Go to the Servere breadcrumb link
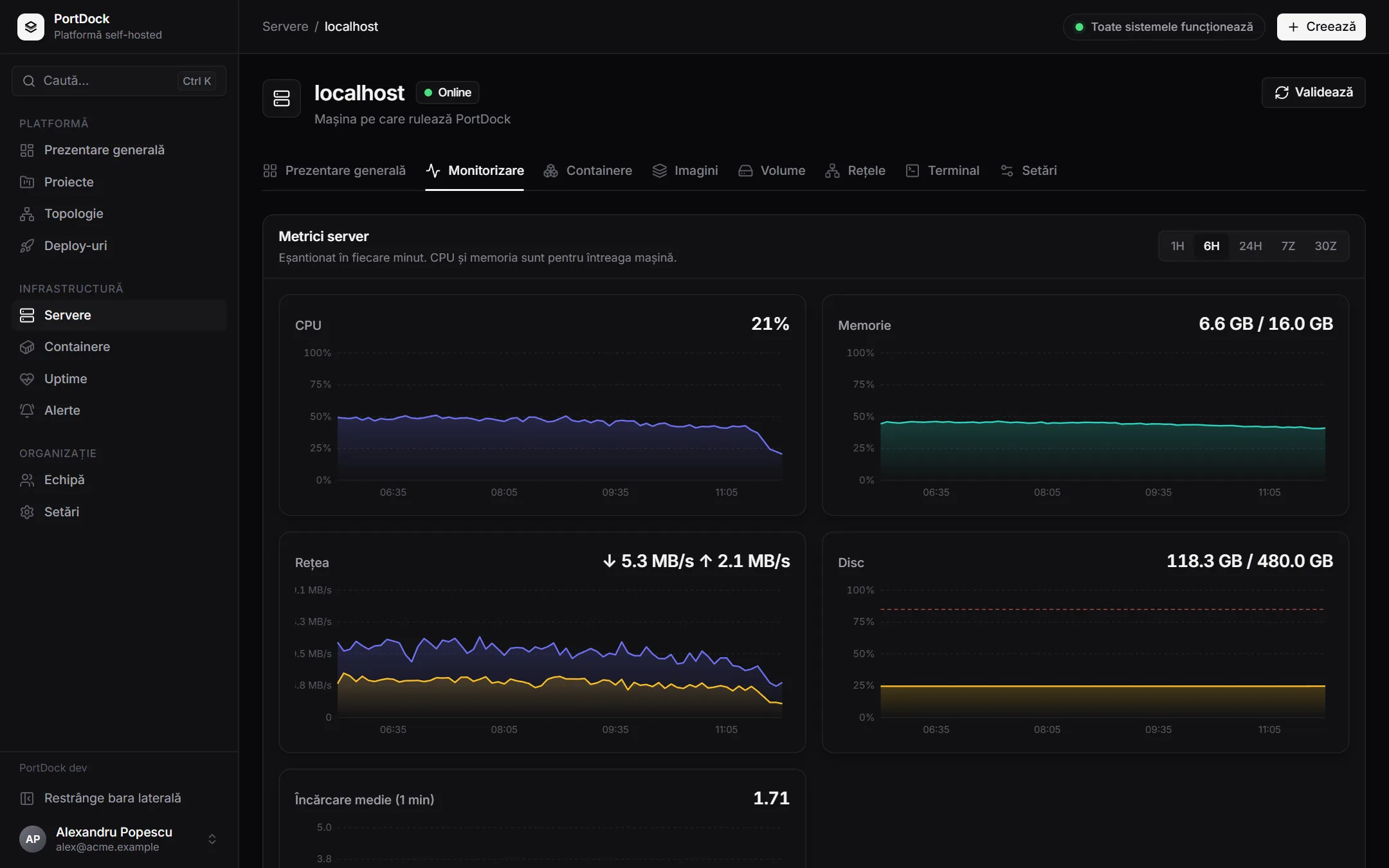Screen dimensions: 1389x868 pyautogui.click(x=285, y=26)
